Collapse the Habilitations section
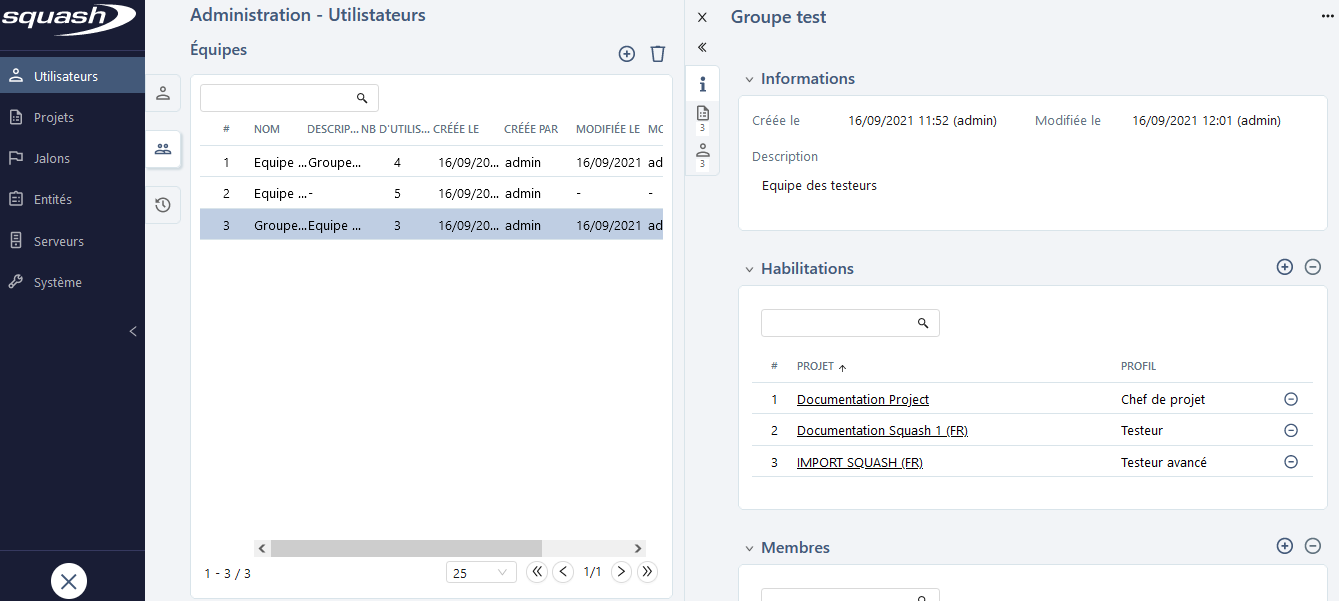 pyautogui.click(x=749, y=268)
